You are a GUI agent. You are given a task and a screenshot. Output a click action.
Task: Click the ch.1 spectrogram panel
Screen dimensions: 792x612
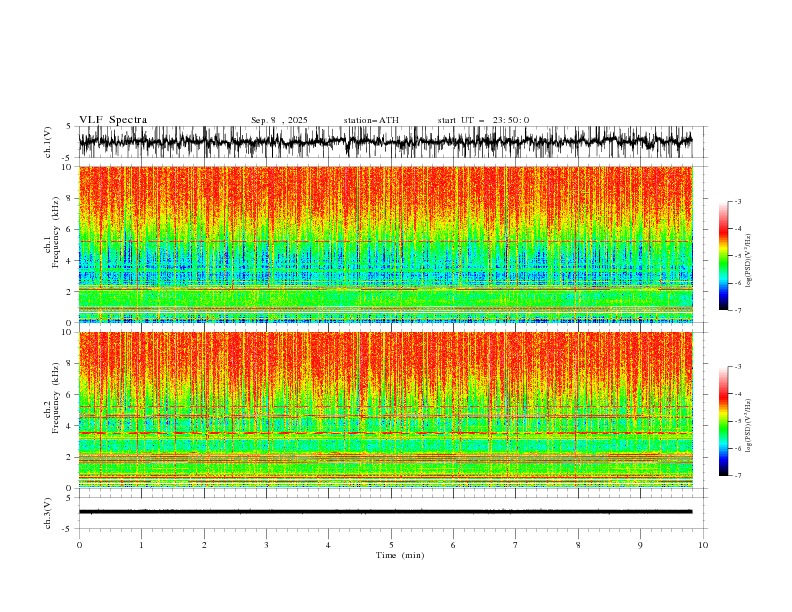pos(385,244)
